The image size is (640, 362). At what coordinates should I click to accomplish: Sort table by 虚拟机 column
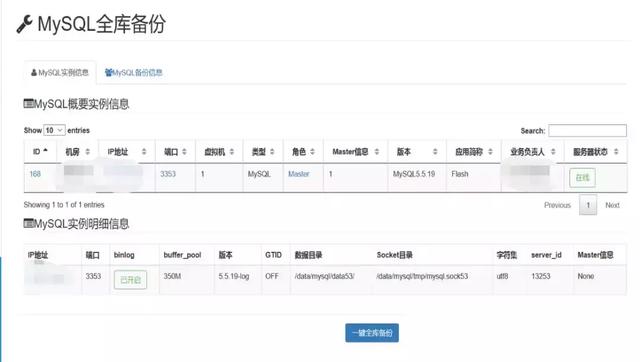(x=219, y=152)
